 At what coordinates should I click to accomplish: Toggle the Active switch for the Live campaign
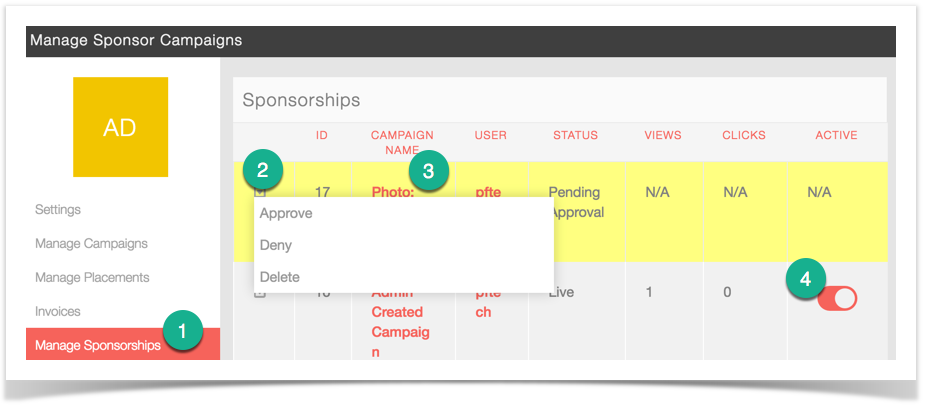coord(837,298)
